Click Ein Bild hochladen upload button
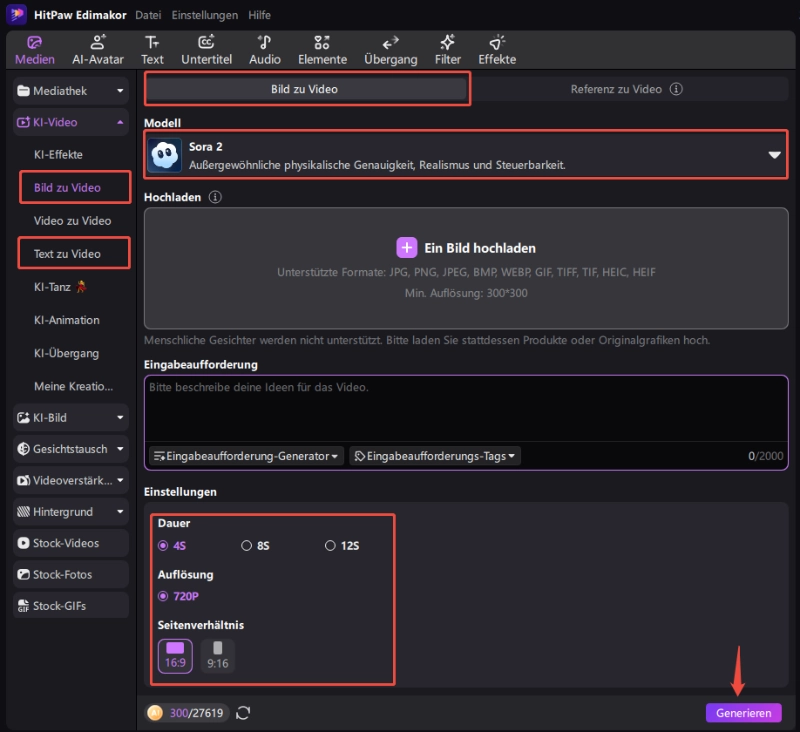Screen dimensions: 800x732 point(466,248)
